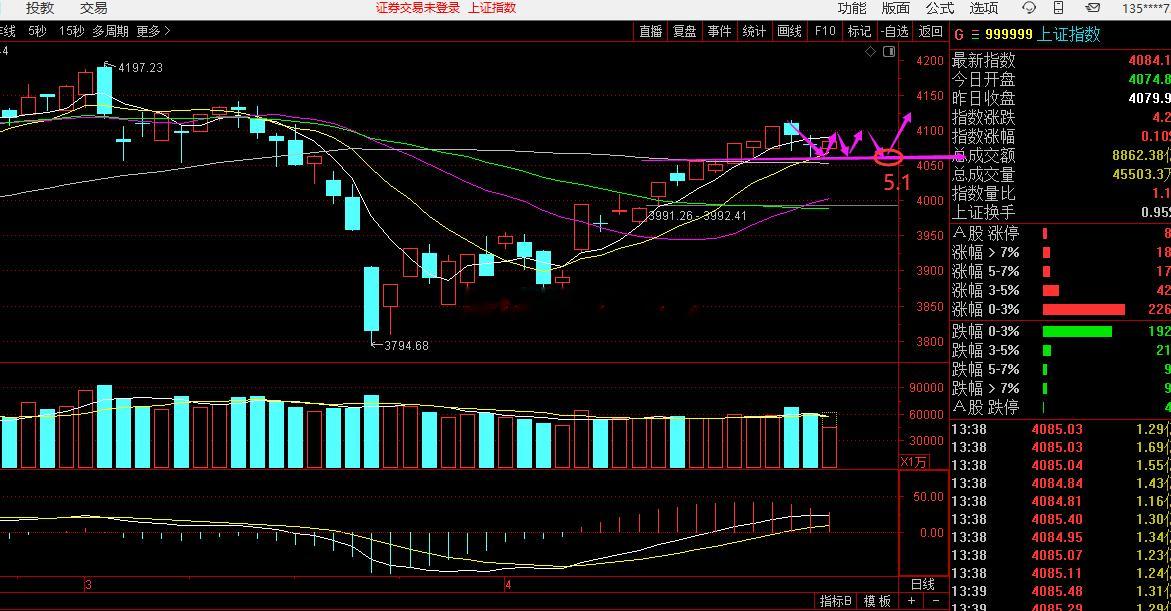Click the 指数涨跌 row
The width and height of the screenshot is (1171, 611).
[1060, 117]
